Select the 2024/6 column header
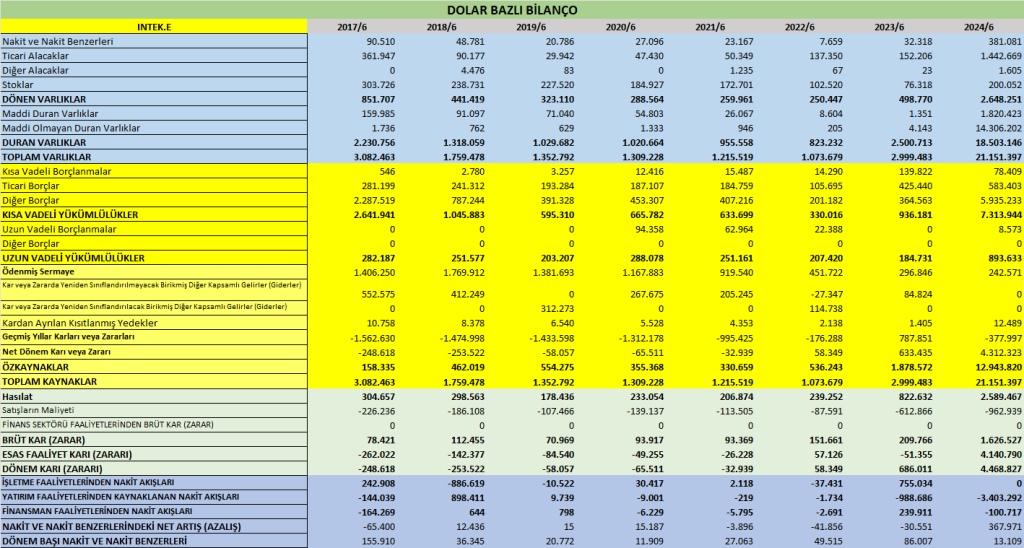 tap(978, 27)
